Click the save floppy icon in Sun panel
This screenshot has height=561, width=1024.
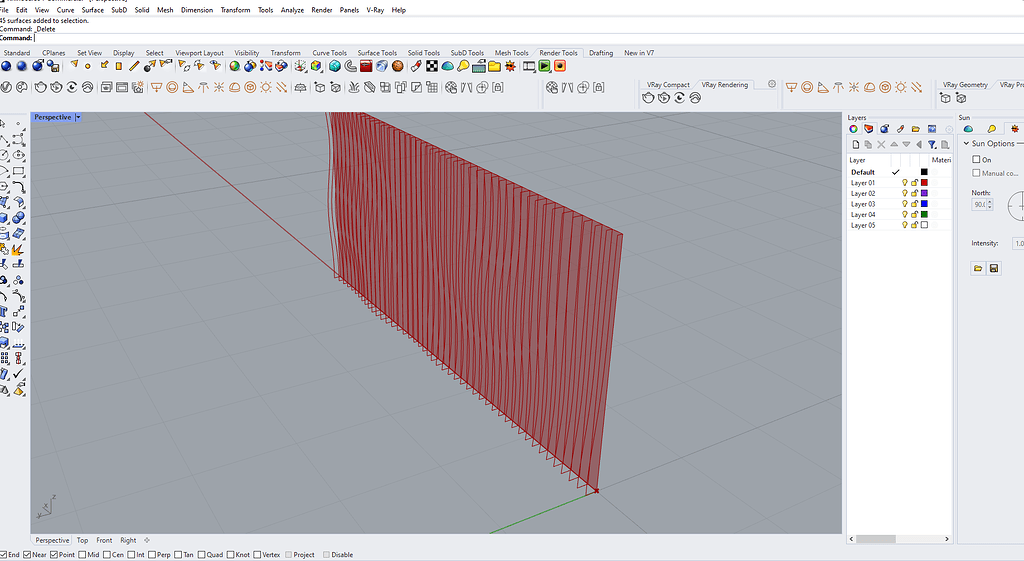coord(994,269)
